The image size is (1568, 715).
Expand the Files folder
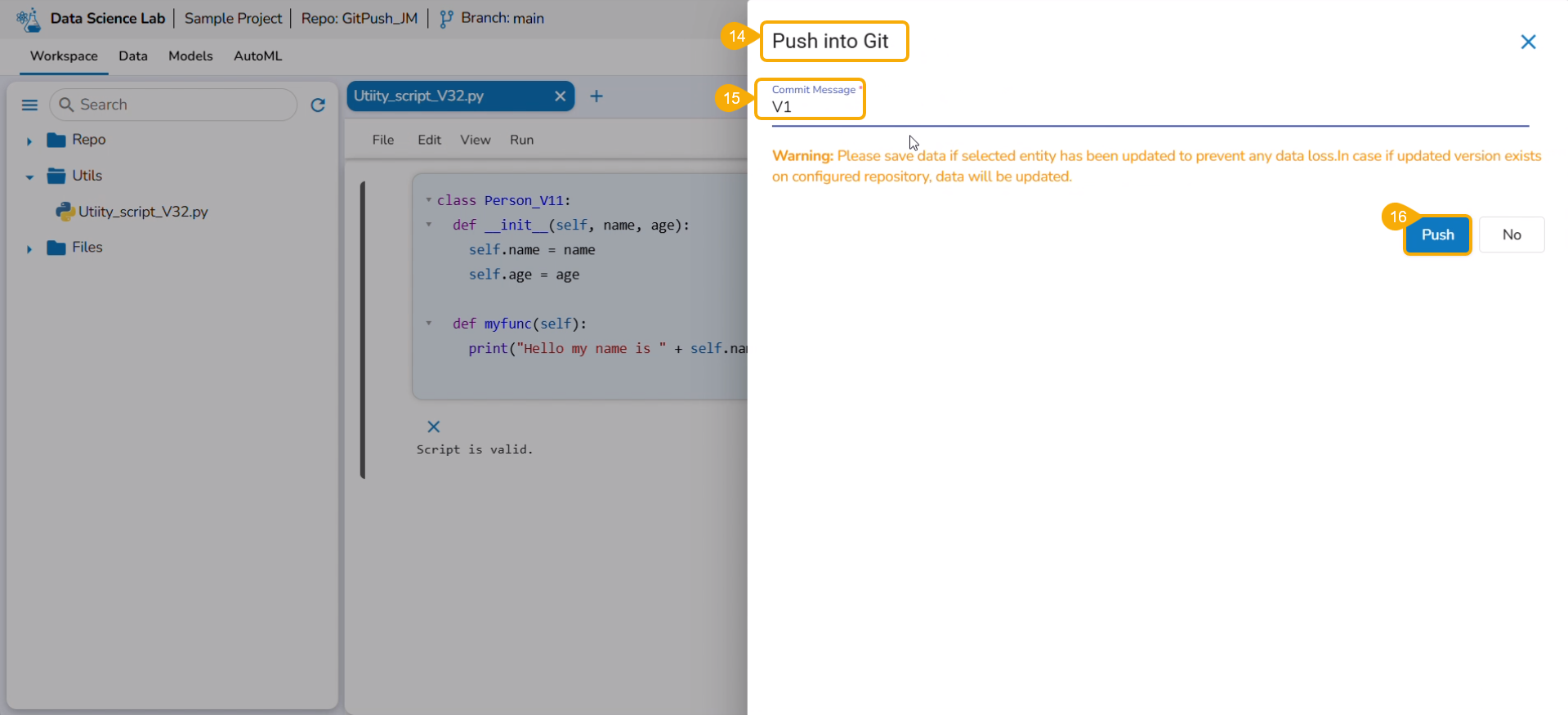point(29,249)
